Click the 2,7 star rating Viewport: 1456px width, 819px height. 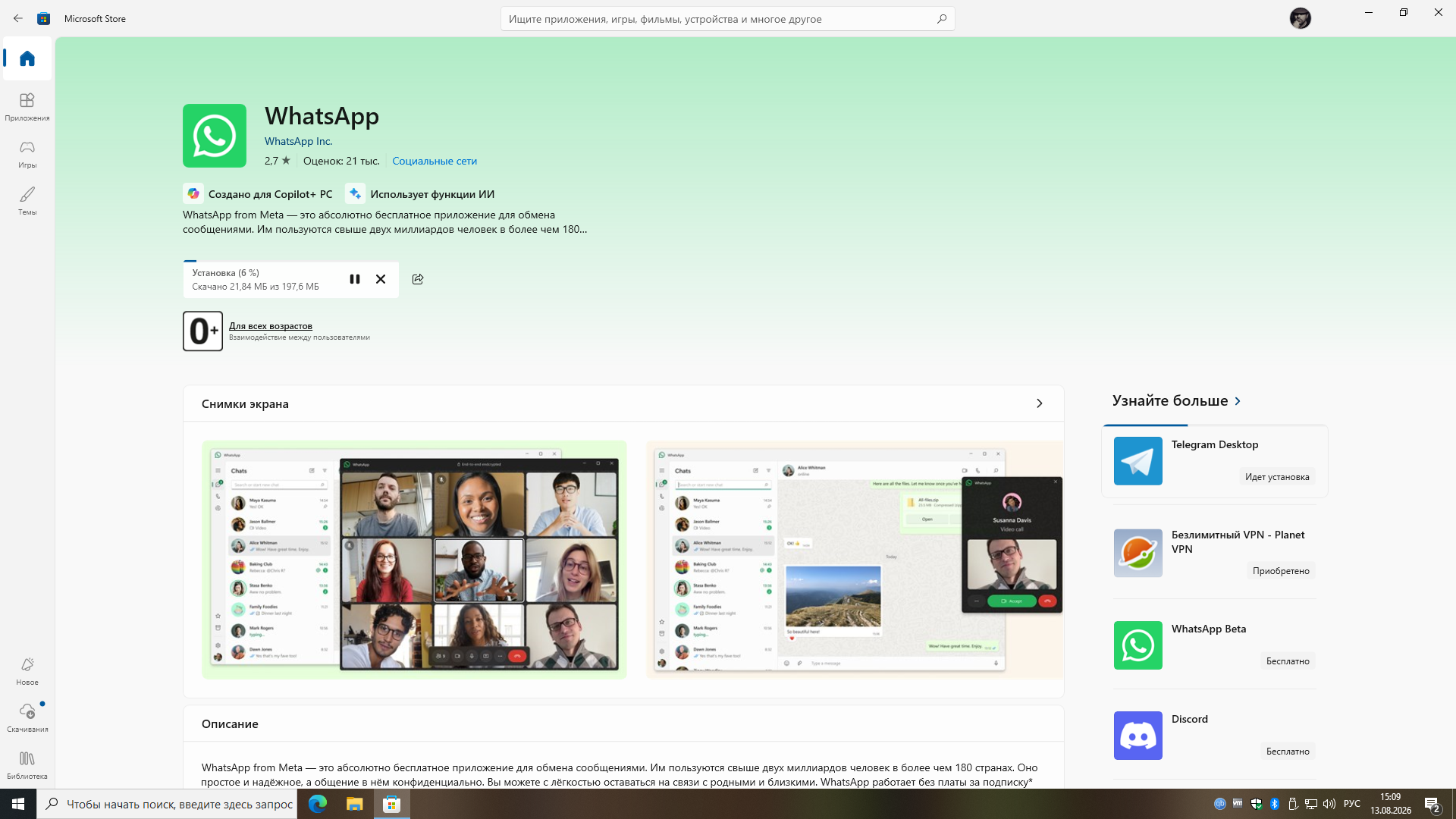(278, 161)
